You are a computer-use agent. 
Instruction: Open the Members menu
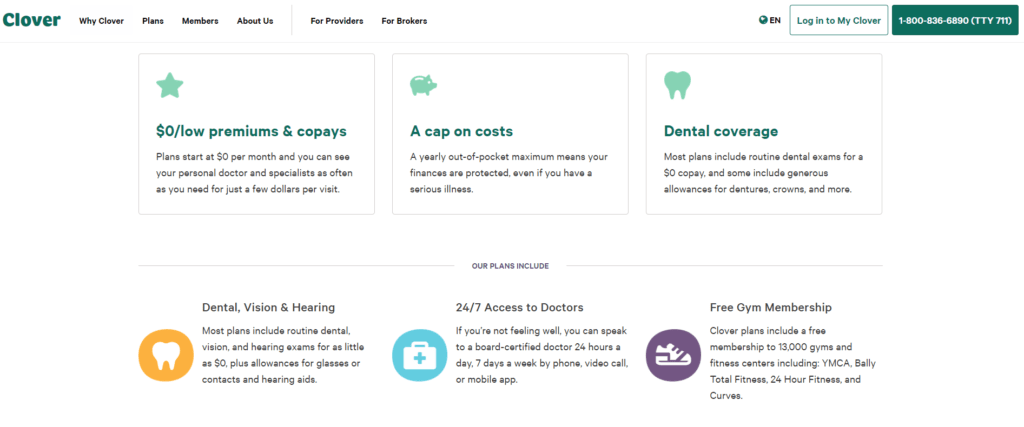tap(200, 21)
